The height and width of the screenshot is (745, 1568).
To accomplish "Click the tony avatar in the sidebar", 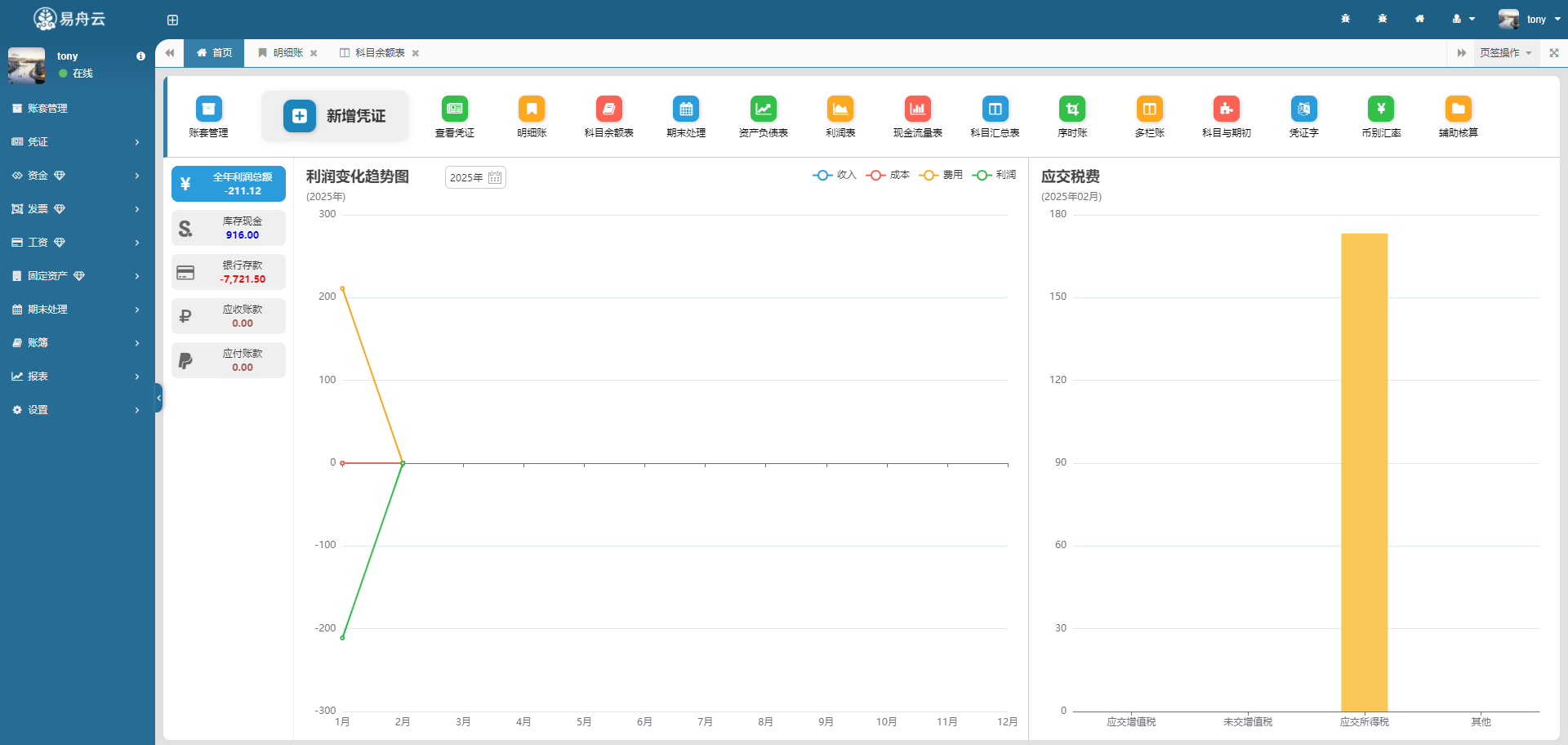I will (26, 65).
